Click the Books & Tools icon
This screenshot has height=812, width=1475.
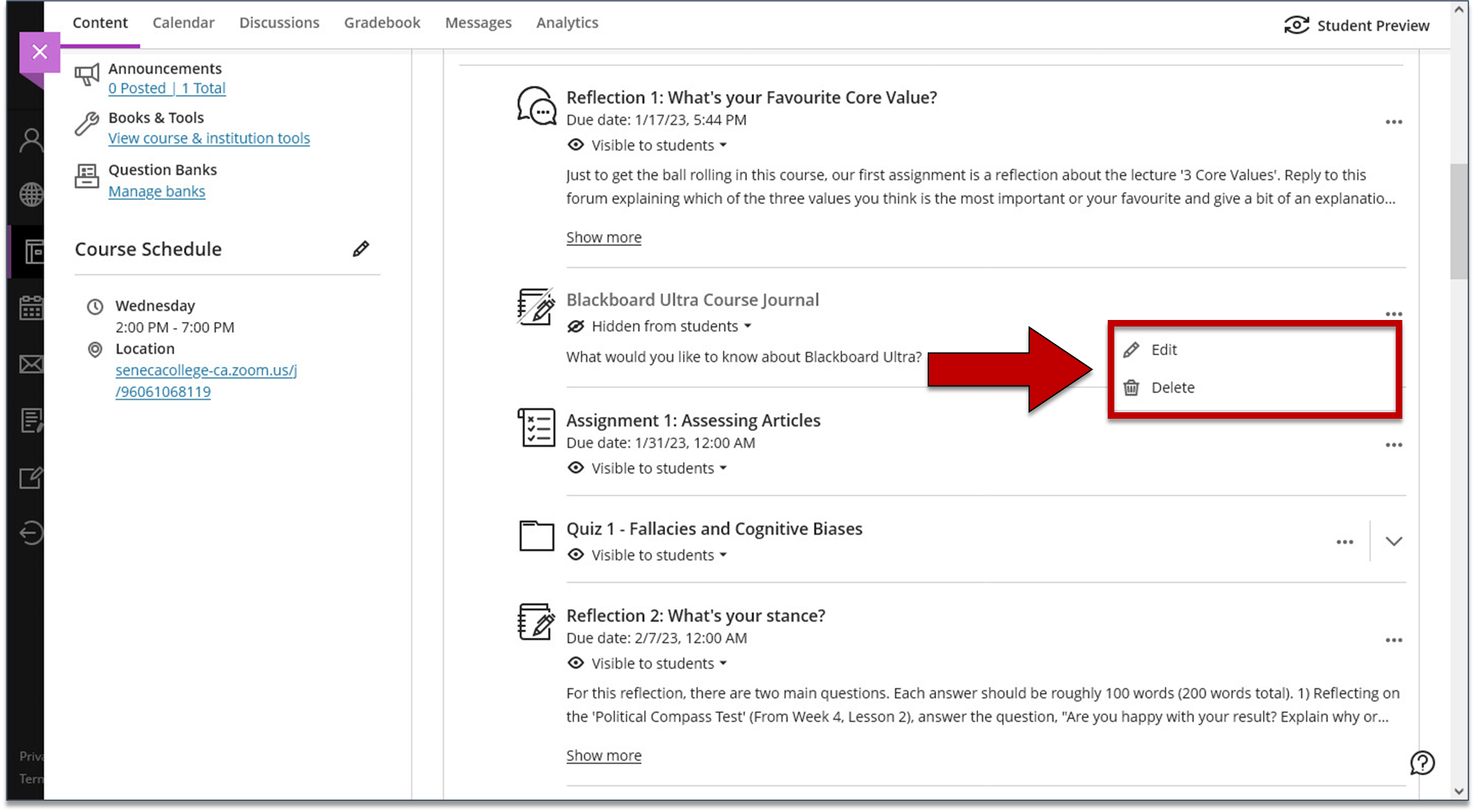87,121
